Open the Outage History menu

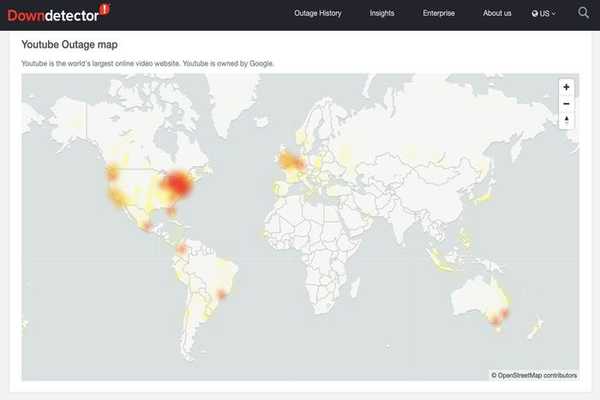[x=318, y=13]
